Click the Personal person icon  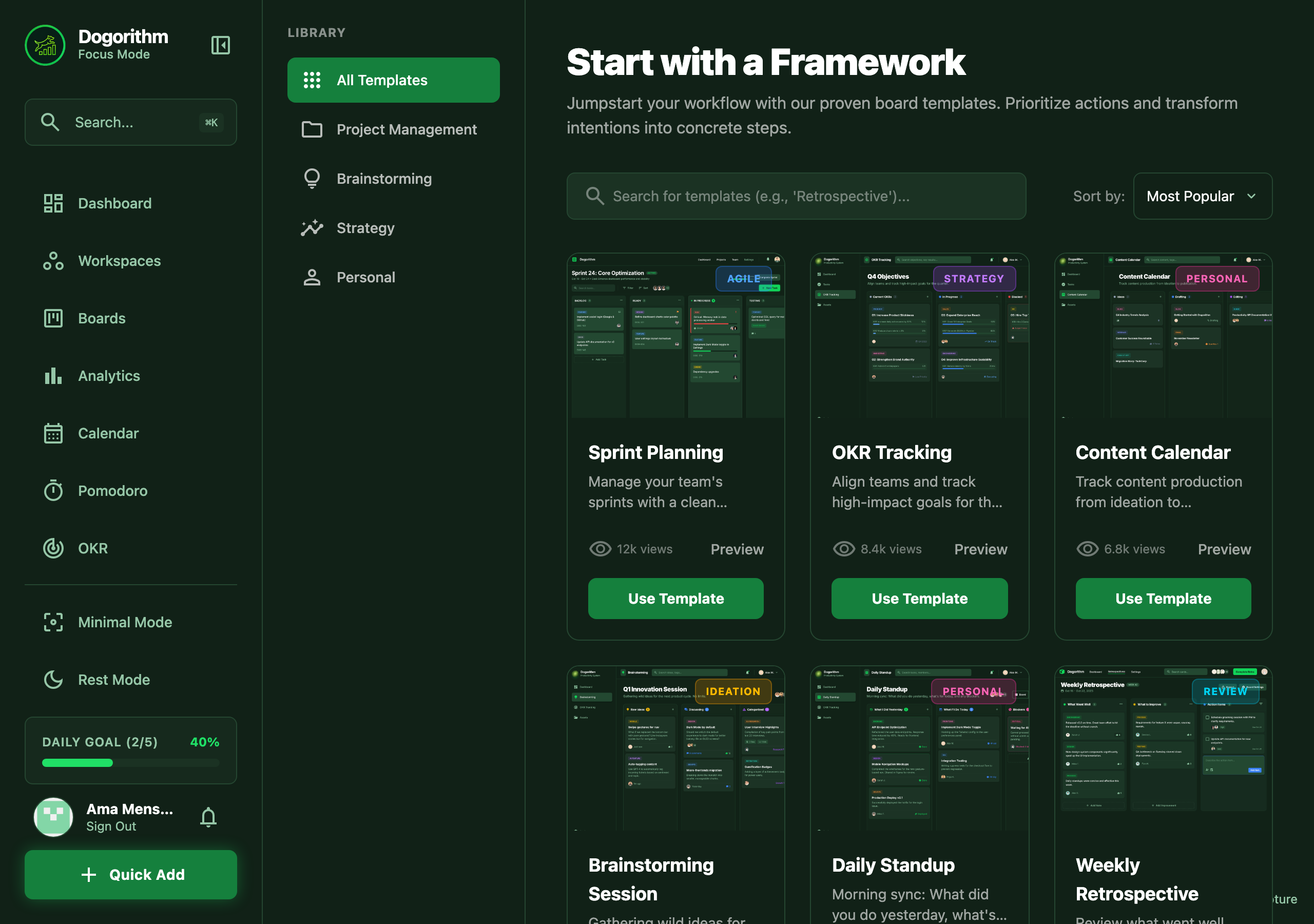(312, 277)
